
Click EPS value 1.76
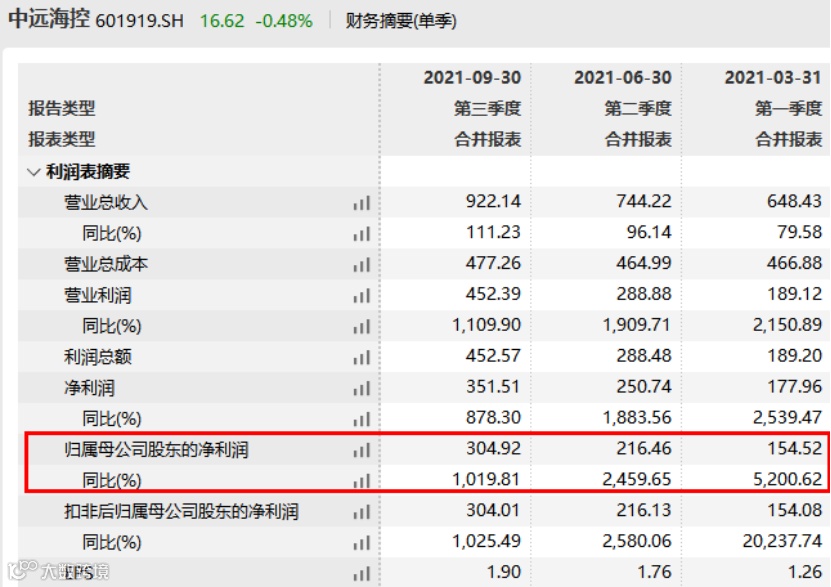[x=654, y=572]
